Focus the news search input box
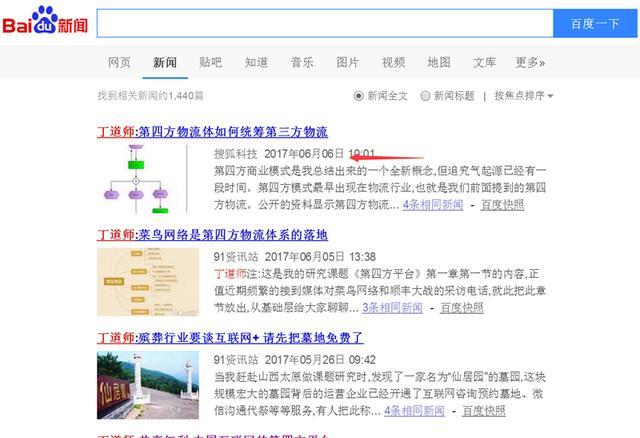Viewport: 640px width, 438px height. click(x=325, y=23)
